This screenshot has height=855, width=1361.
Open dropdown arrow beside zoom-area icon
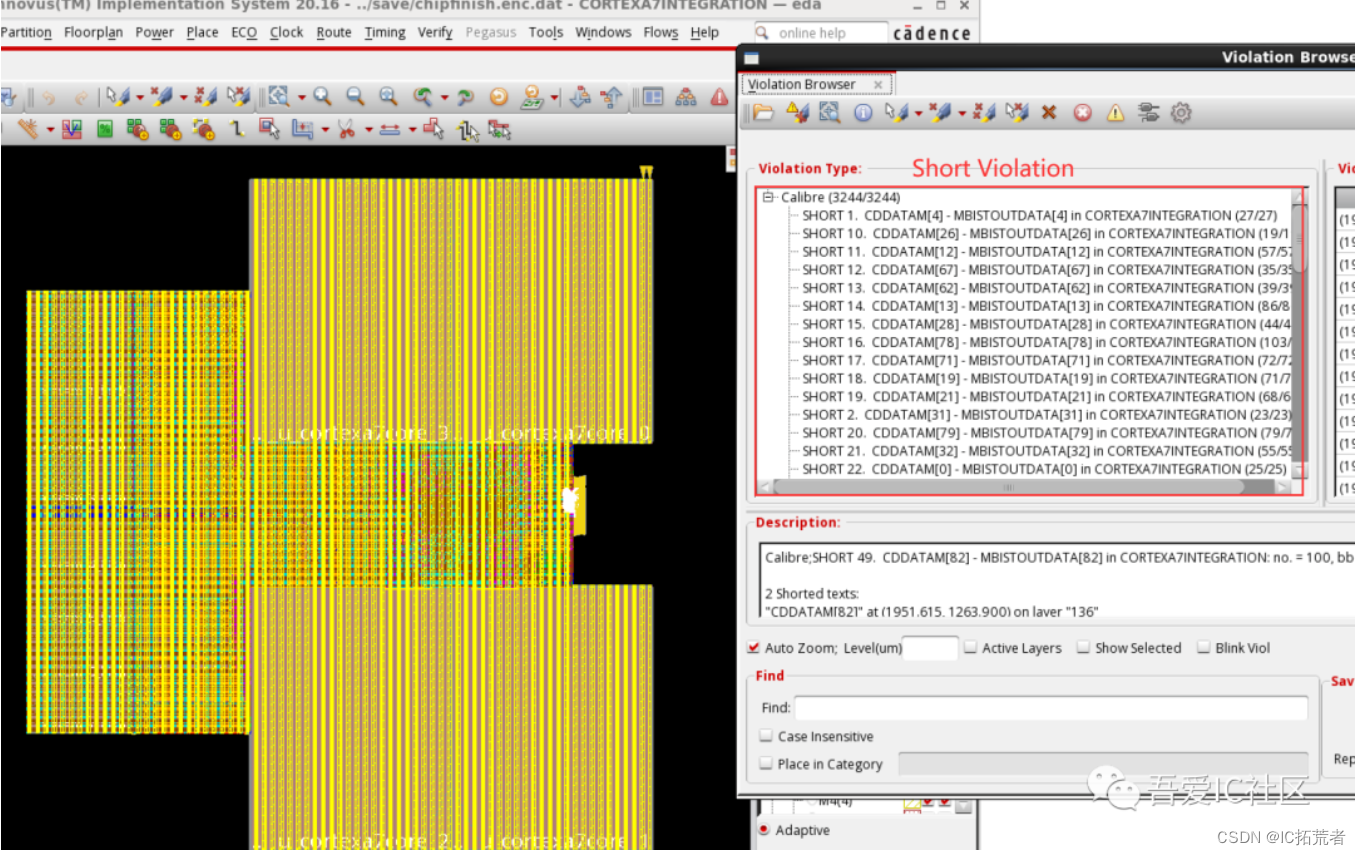(x=302, y=98)
